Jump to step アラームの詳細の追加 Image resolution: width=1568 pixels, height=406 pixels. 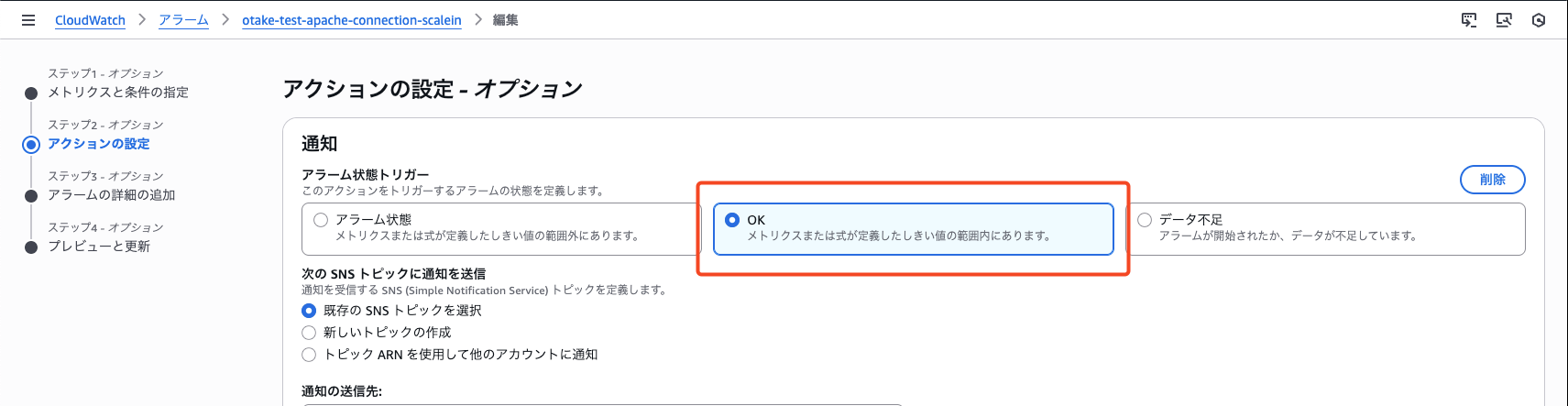click(112, 195)
